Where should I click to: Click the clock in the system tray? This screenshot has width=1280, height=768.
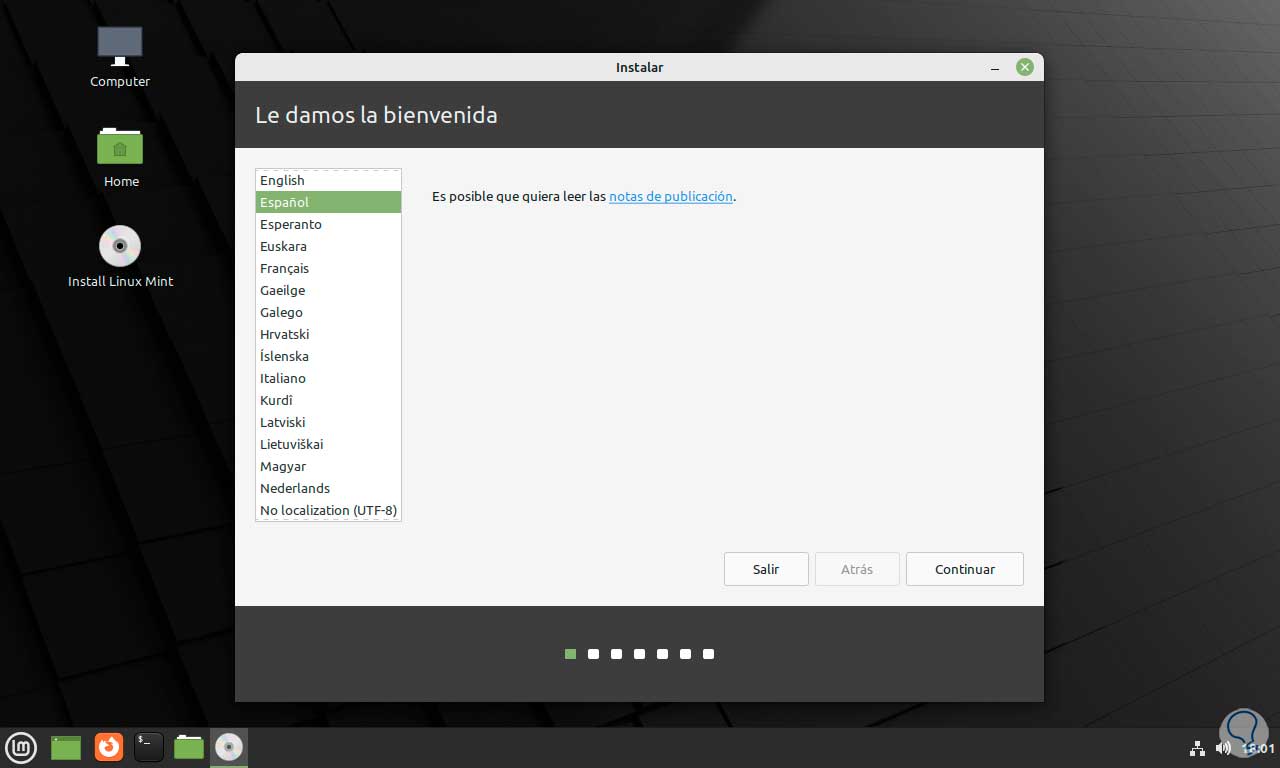point(1258,747)
